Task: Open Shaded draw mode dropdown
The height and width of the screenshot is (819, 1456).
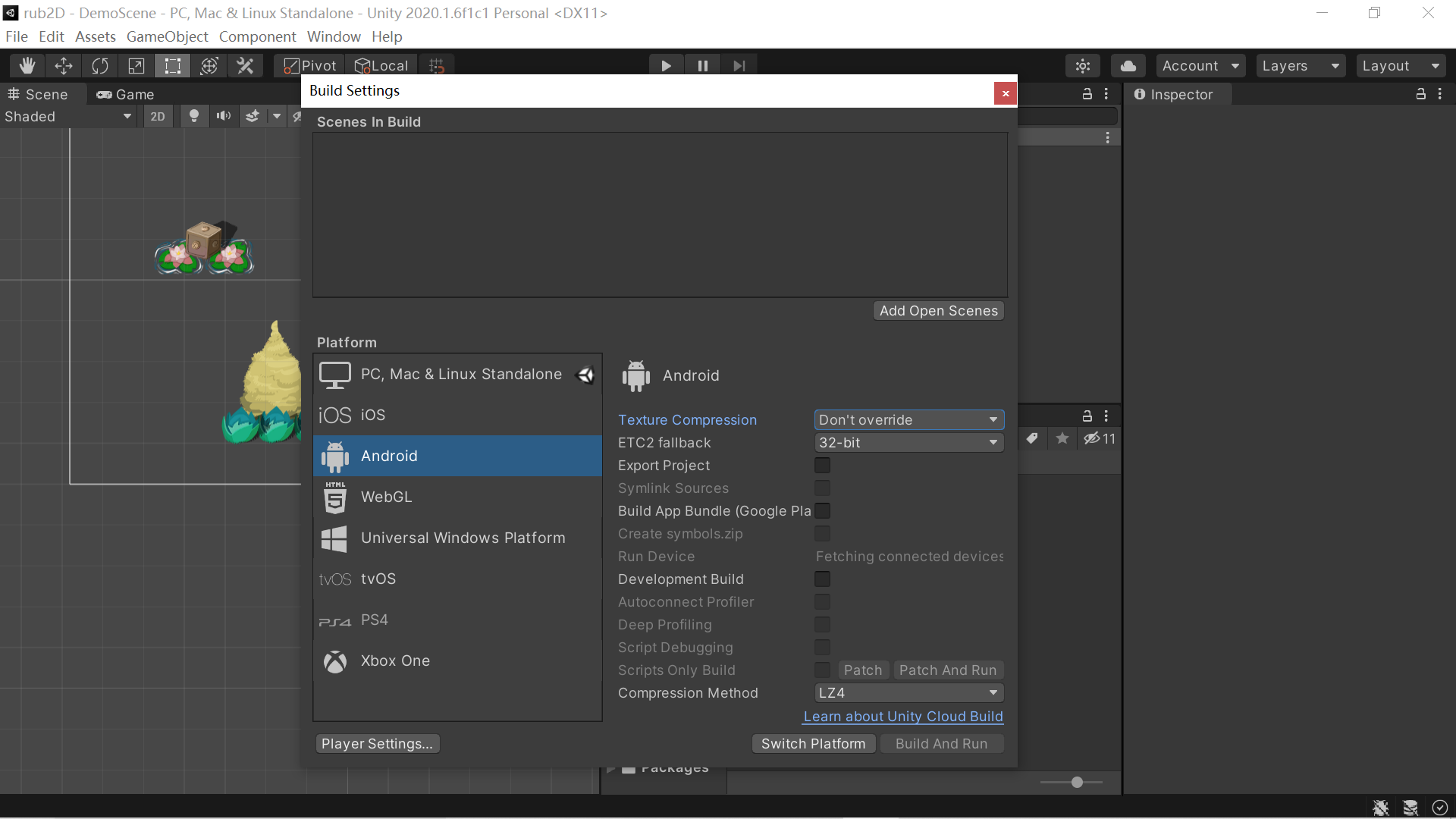Action: coord(68,116)
